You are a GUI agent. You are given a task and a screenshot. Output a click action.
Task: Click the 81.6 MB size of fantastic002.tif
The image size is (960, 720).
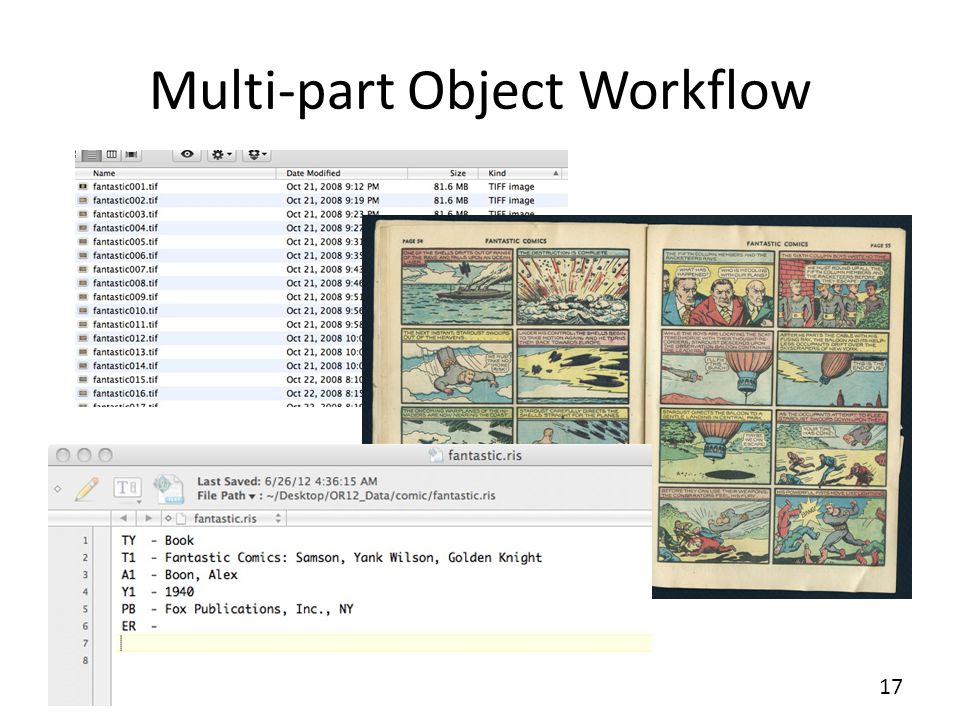click(451, 200)
